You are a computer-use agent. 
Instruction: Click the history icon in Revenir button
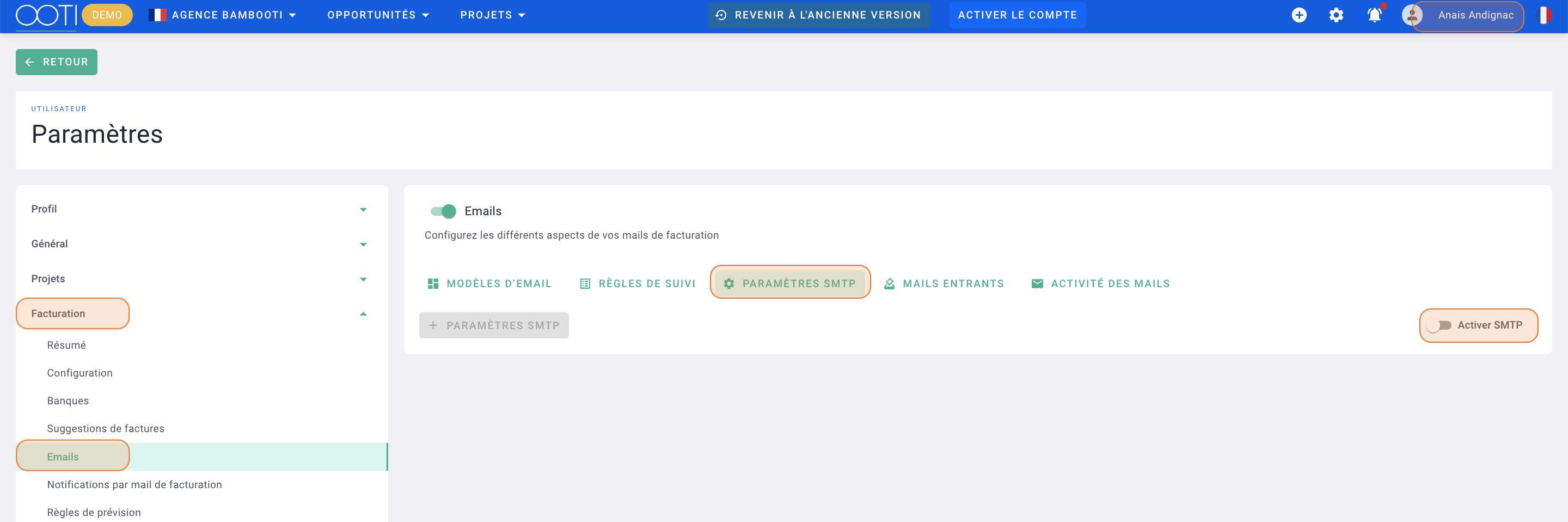(721, 15)
